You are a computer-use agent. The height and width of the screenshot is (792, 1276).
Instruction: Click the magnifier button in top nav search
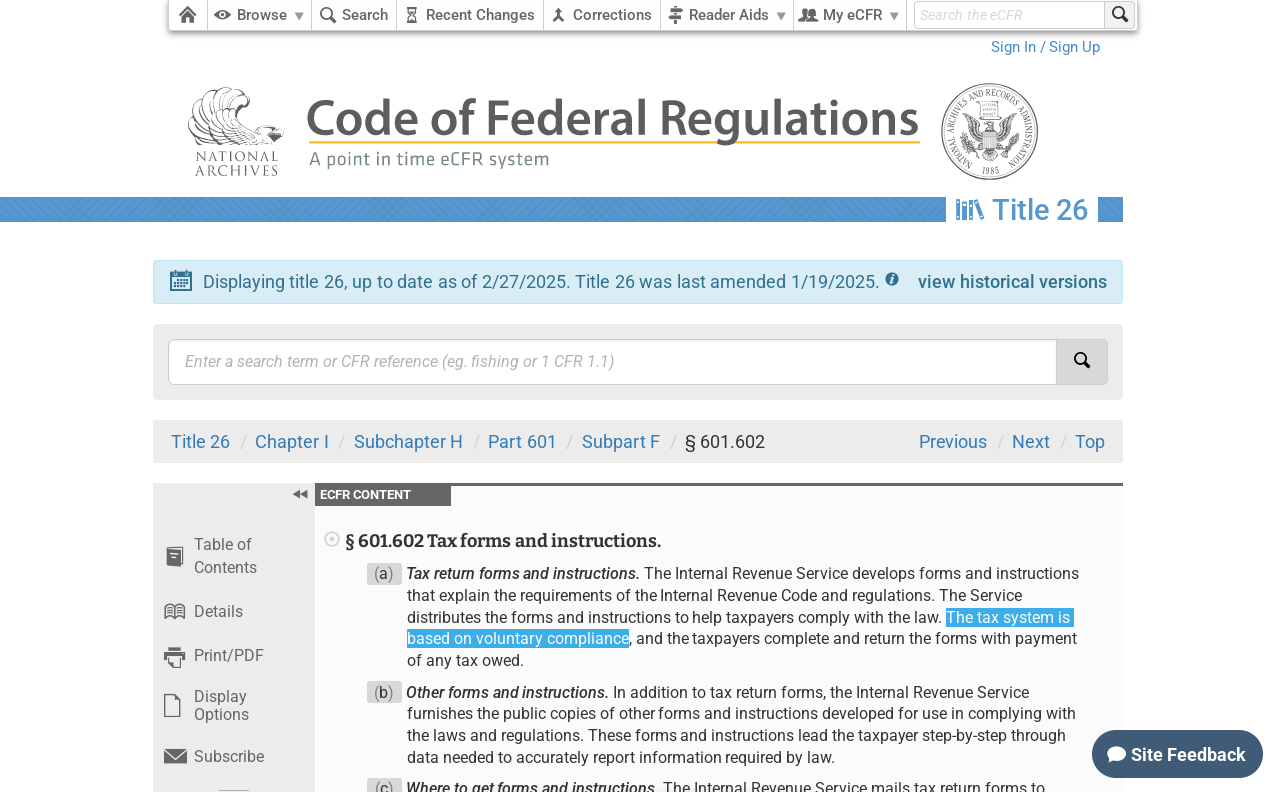(1120, 15)
